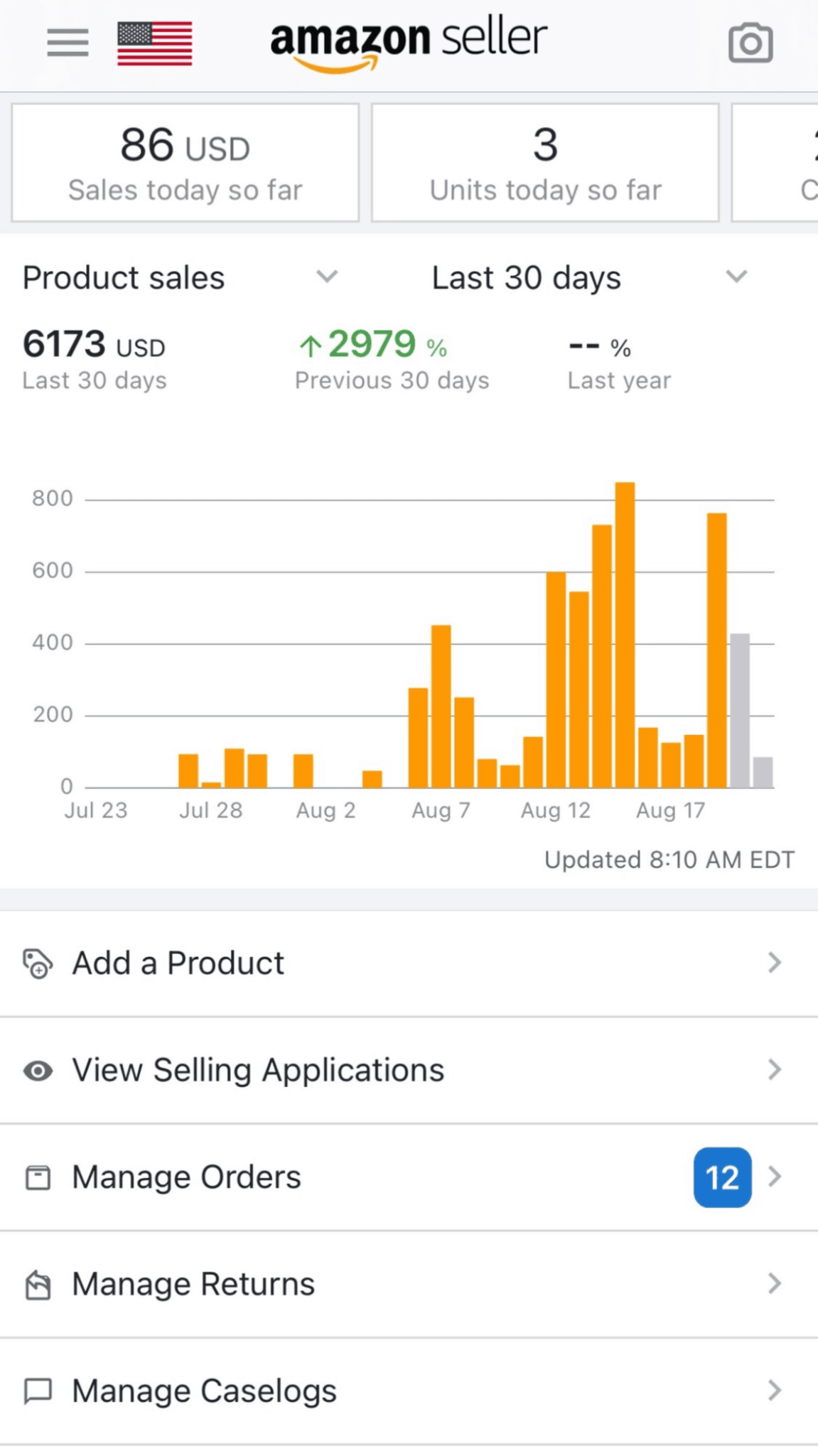The height and width of the screenshot is (1456, 818).
Task: Open the hamburger navigation menu
Action: pyautogui.click(x=68, y=43)
